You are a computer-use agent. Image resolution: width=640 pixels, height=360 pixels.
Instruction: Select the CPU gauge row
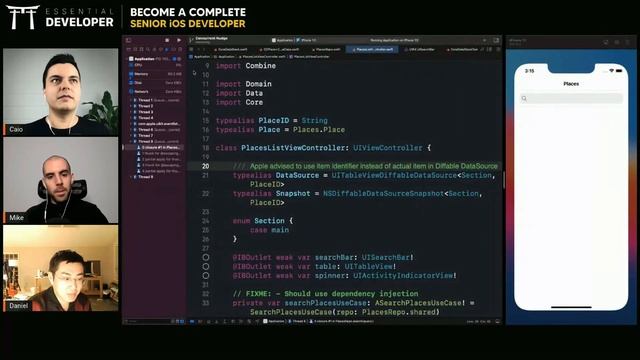[x=155, y=65]
